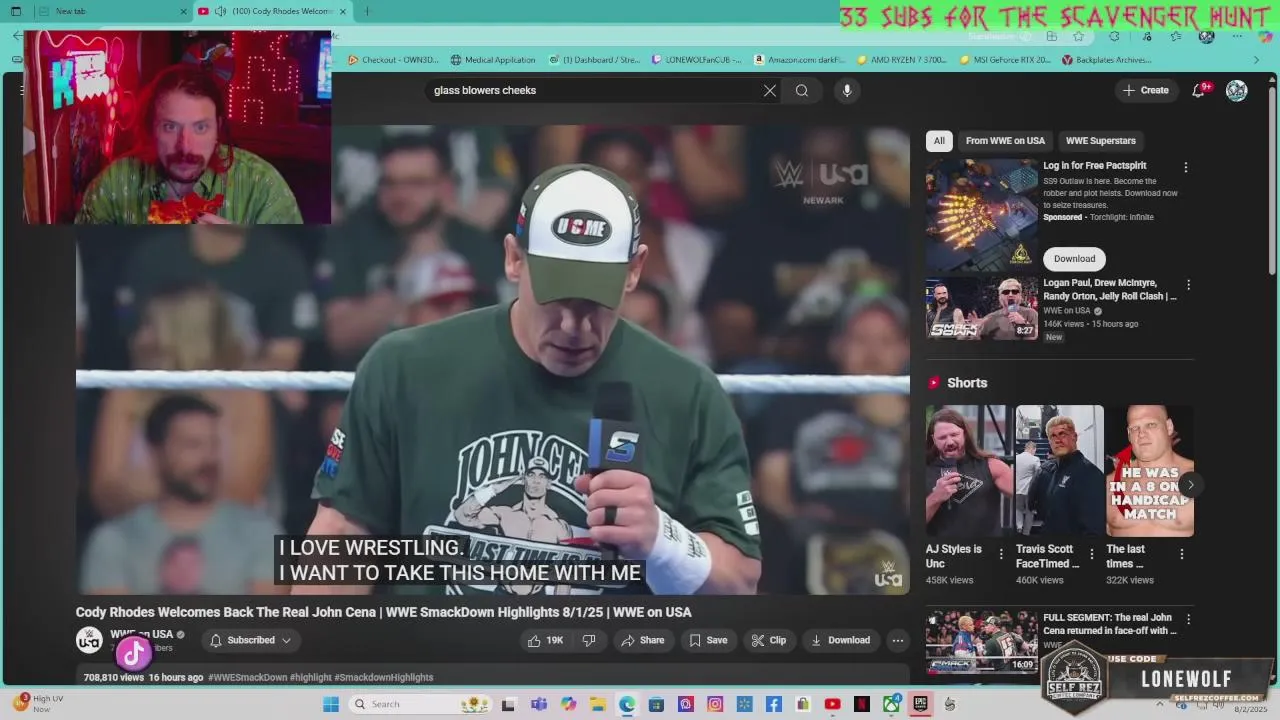Open more actions menu beside Download

(x=897, y=640)
